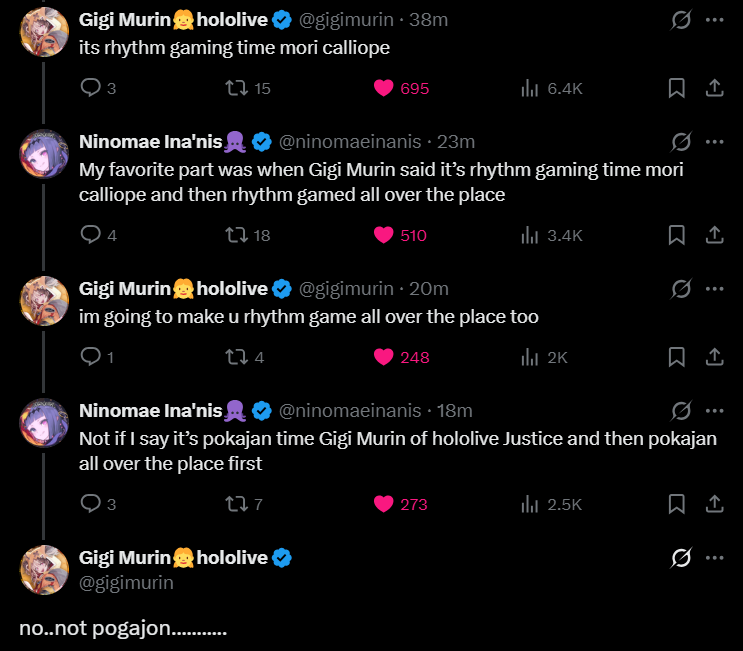The height and width of the screenshot is (651, 743).
Task: Open more options on final Gigi tweet
Action: coord(715,558)
